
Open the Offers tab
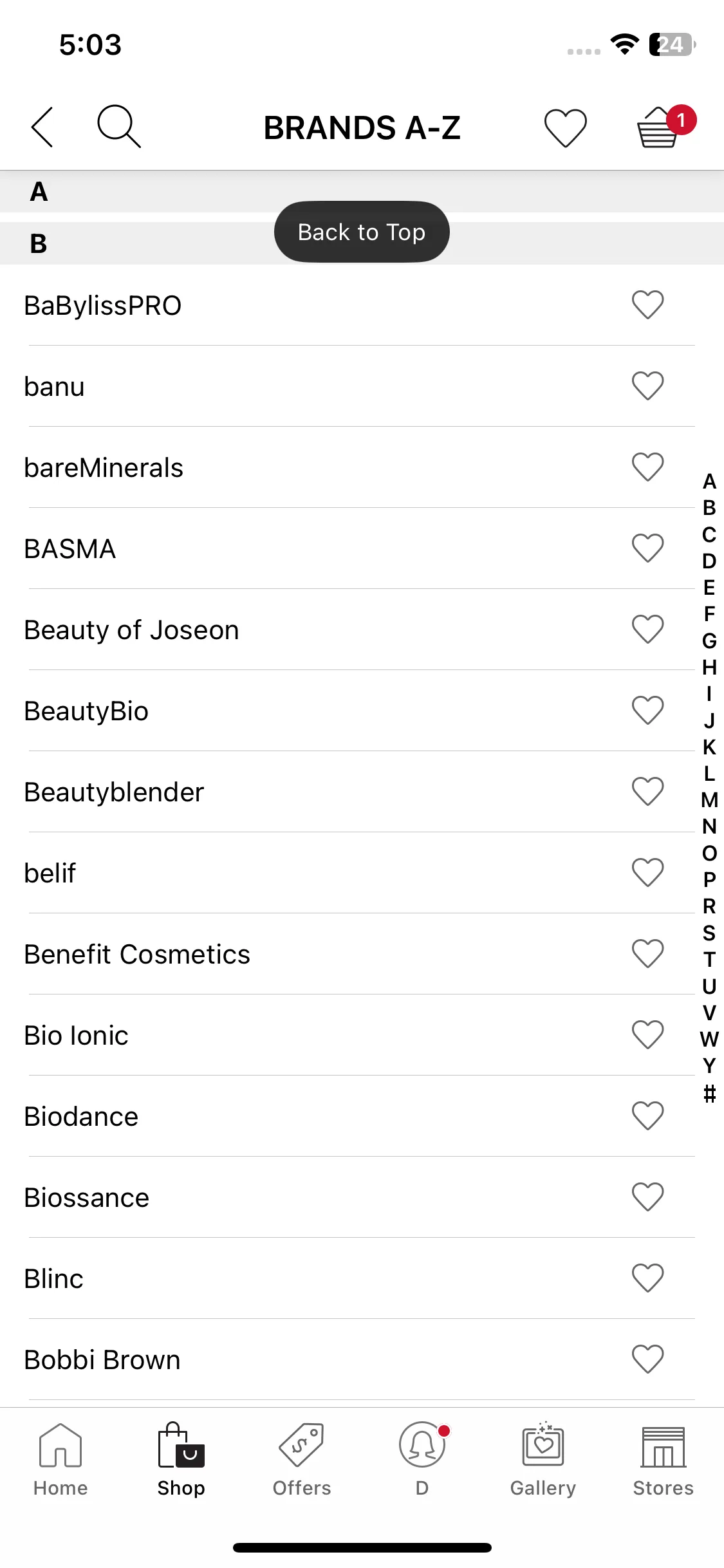[301, 1459]
